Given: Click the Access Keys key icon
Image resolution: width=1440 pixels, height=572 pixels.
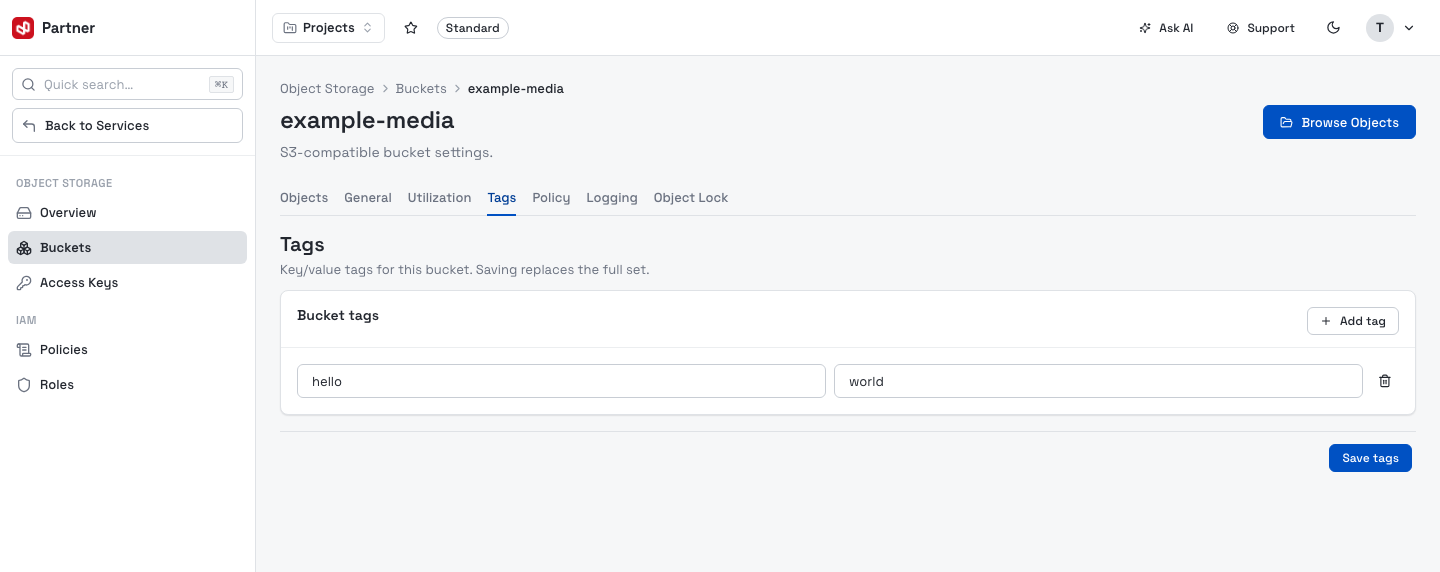Looking at the screenshot, I should (x=24, y=283).
